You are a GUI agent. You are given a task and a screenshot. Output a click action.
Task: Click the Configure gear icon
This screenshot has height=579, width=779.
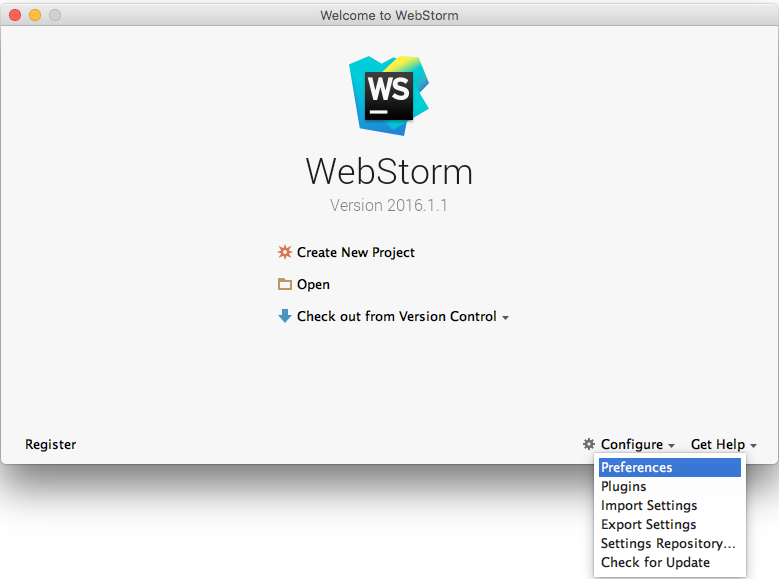tap(589, 444)
